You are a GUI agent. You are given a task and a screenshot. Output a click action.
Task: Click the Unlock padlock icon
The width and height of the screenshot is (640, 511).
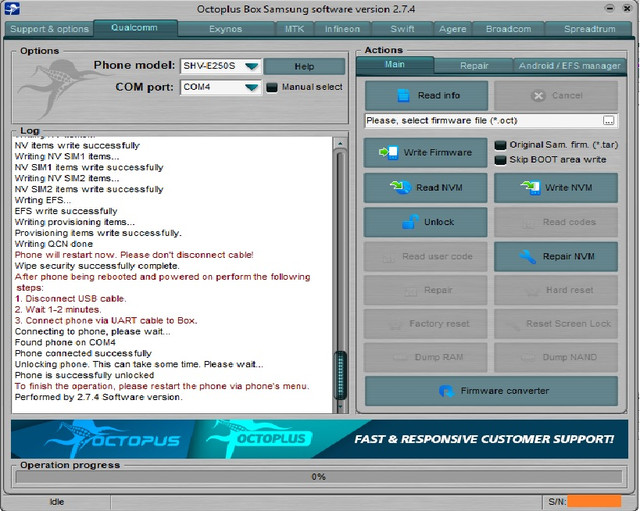point(410,222)
